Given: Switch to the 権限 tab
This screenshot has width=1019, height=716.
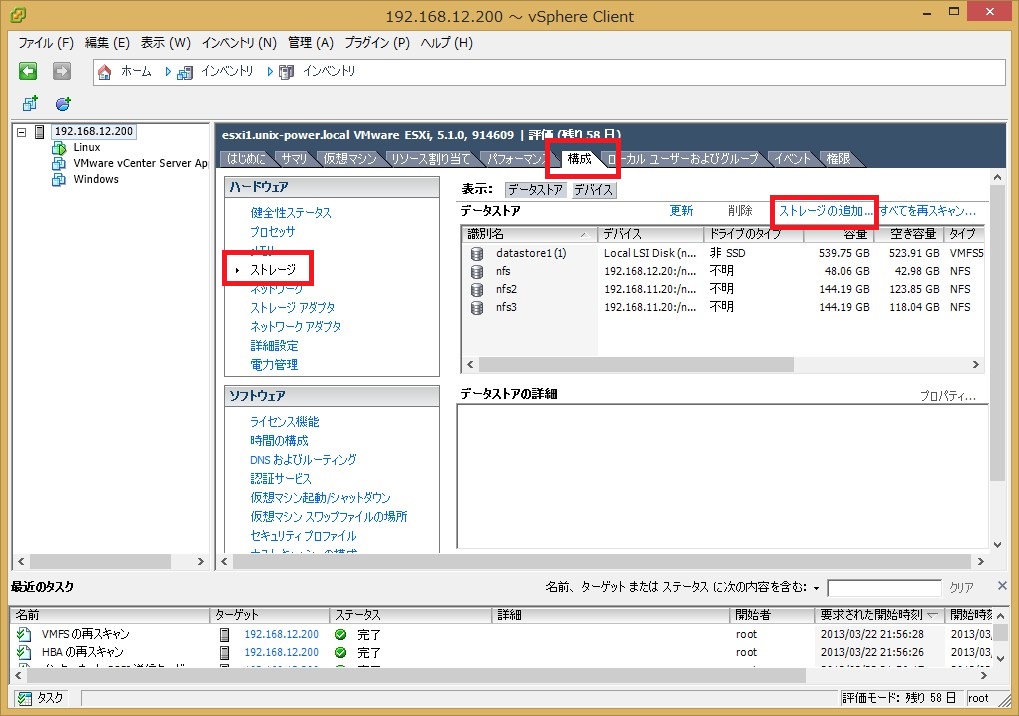Looking at the screenshot, I should coord(838,159).
